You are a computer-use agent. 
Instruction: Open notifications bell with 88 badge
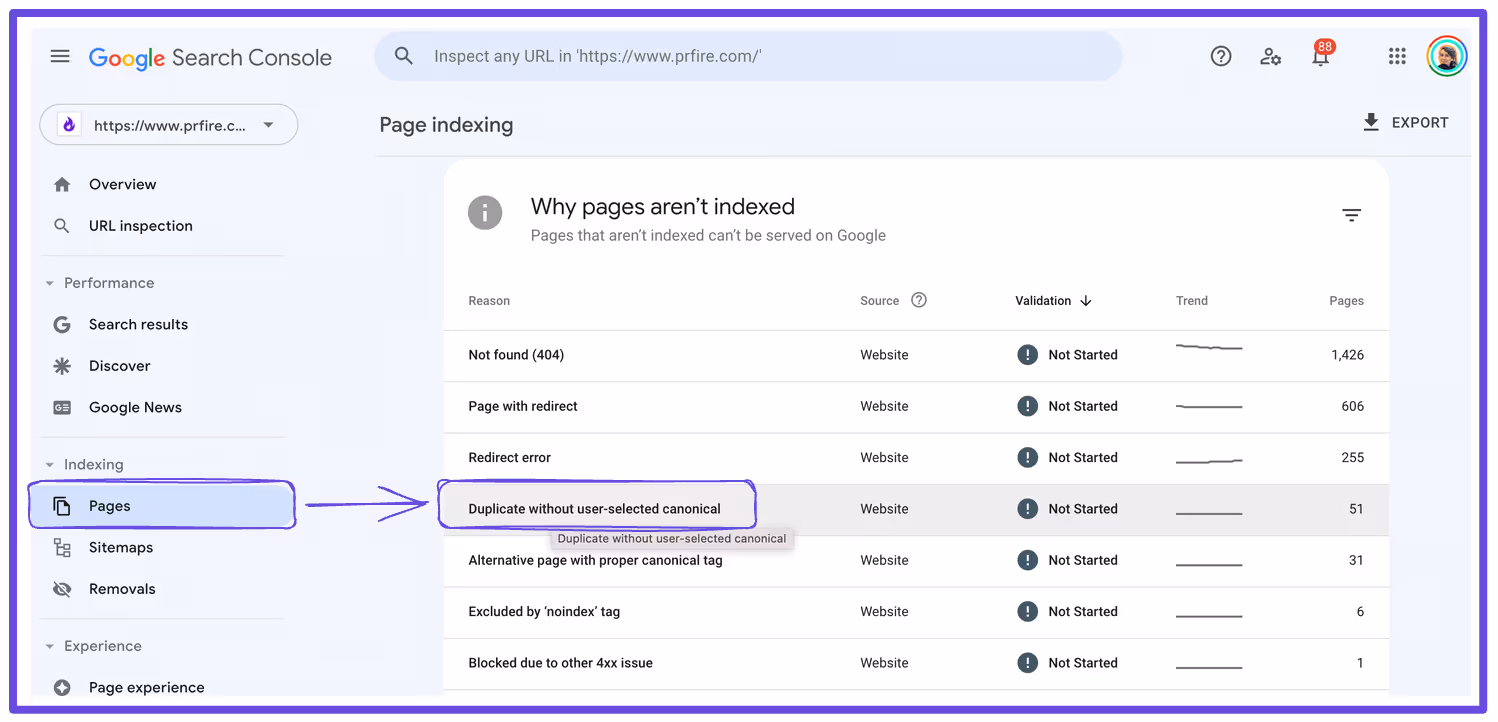1321,55
